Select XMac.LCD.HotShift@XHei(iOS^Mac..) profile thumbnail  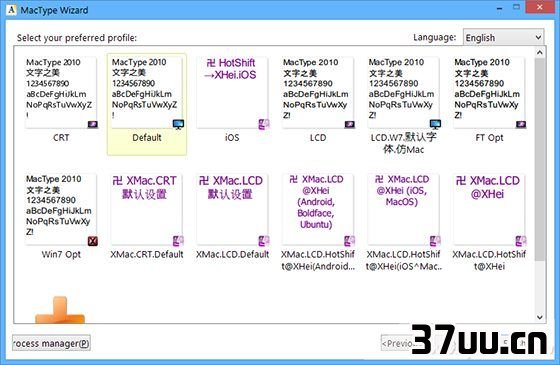[x=404, y=209]
